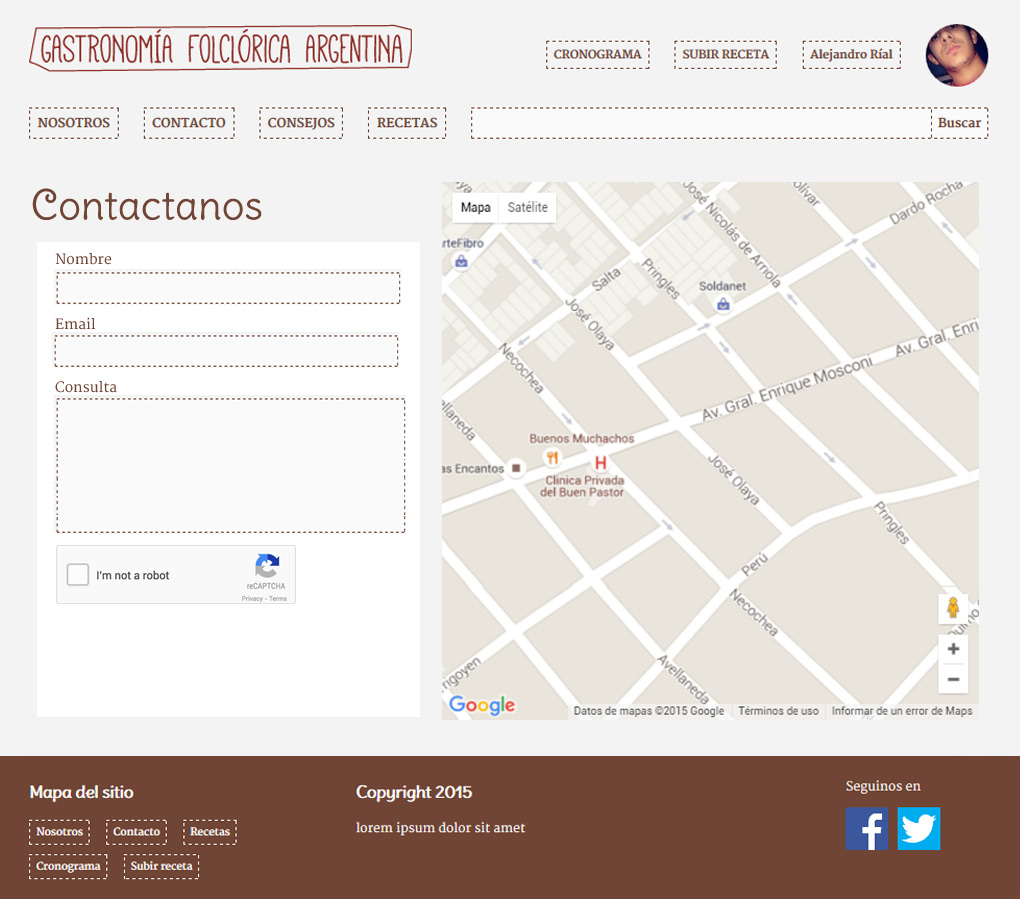Click the Soldanet shop marker on map
The width and height of the screenshot is (1020, 899).
[723, 304]
